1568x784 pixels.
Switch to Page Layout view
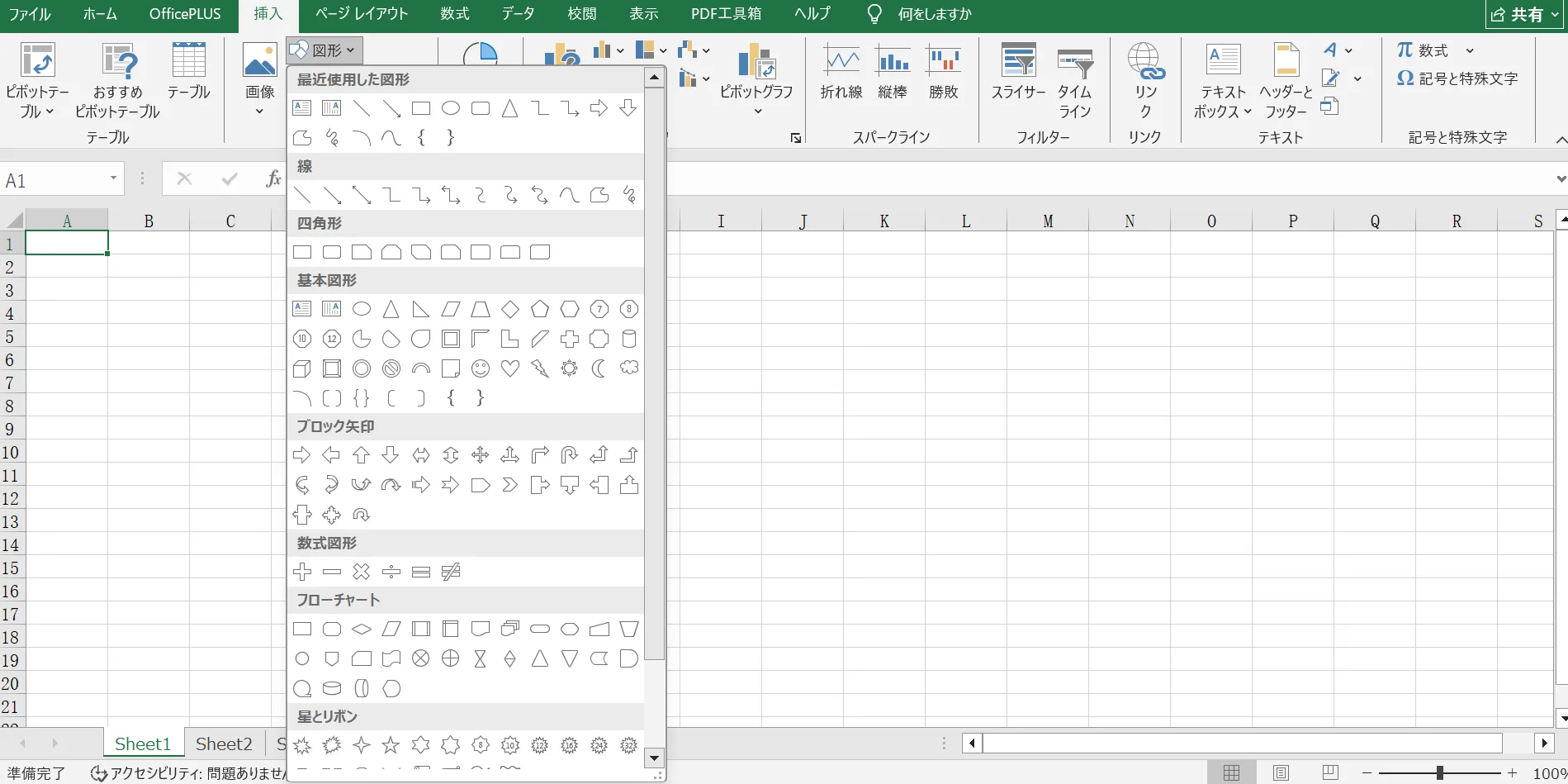click(x=1281, y=773)
